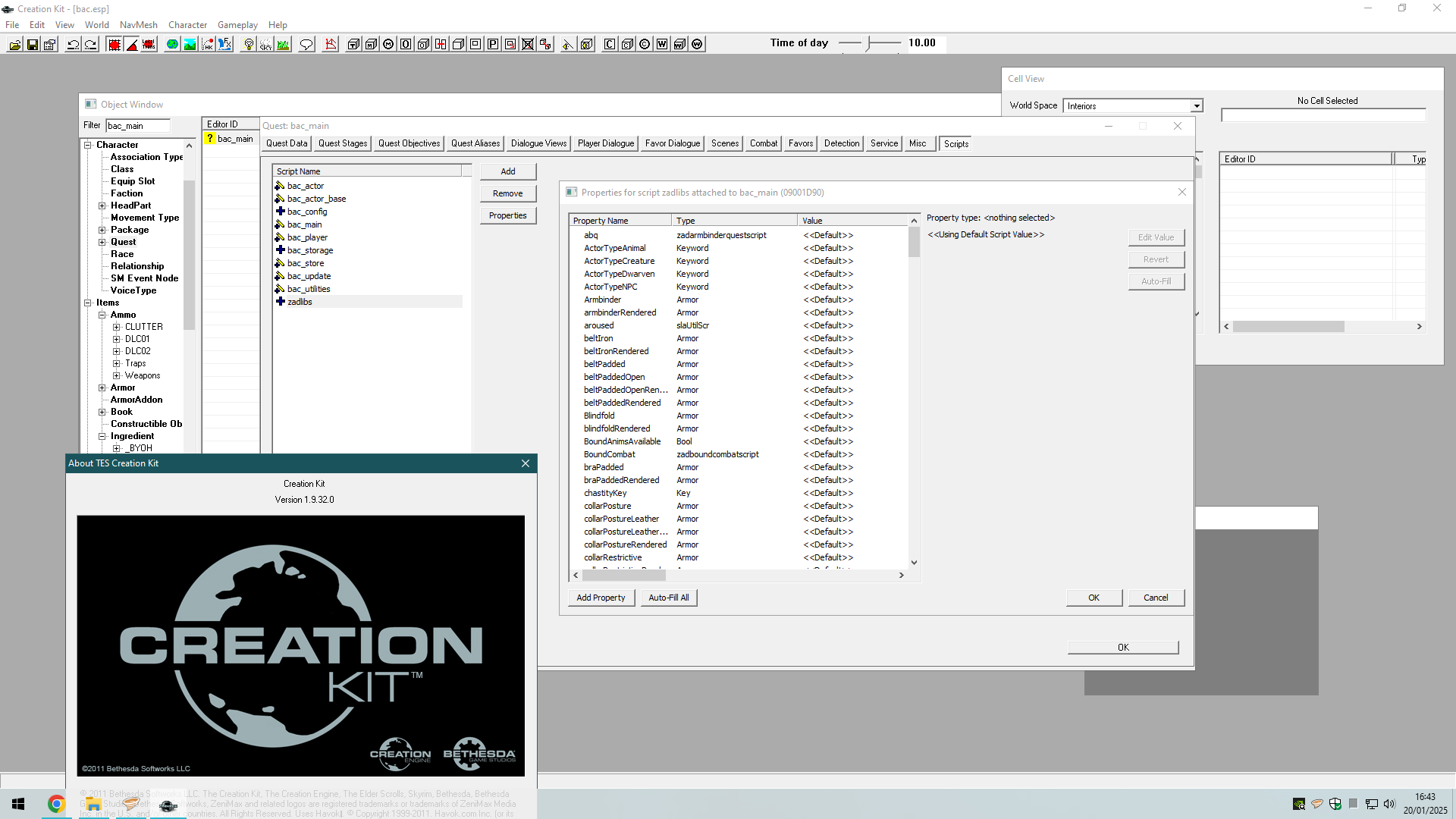
Task: Expand the Book tree node
Action: [x=102, y=412]
